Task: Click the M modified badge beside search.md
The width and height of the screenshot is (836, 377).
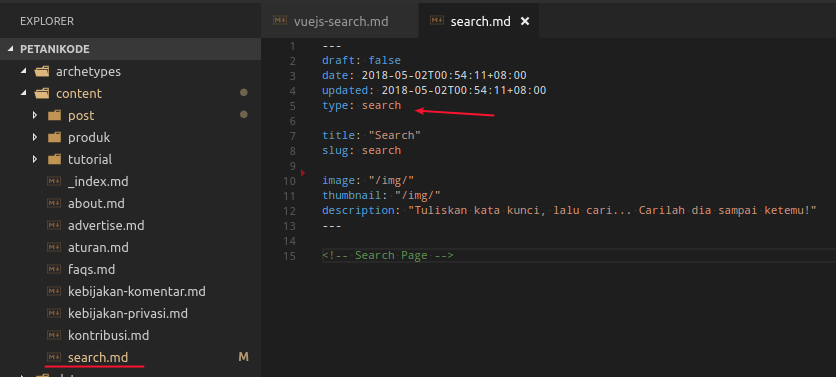Action: [x=244, y=357]
